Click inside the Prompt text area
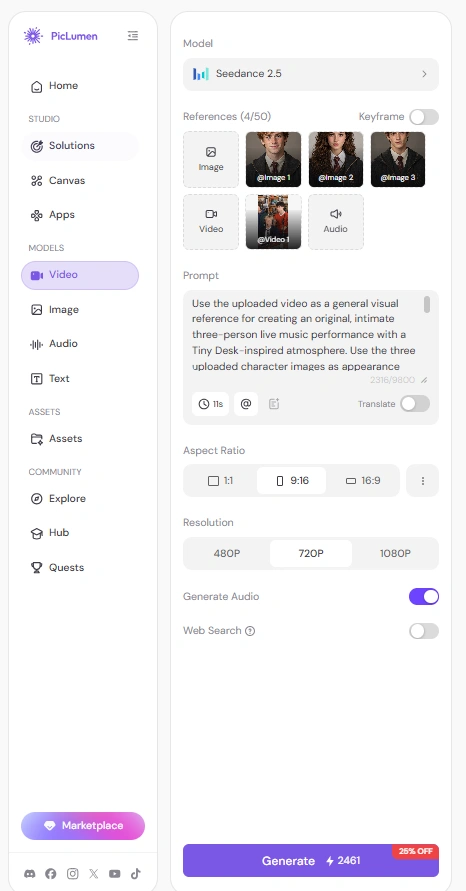466x891 pixels. (304, 335)
